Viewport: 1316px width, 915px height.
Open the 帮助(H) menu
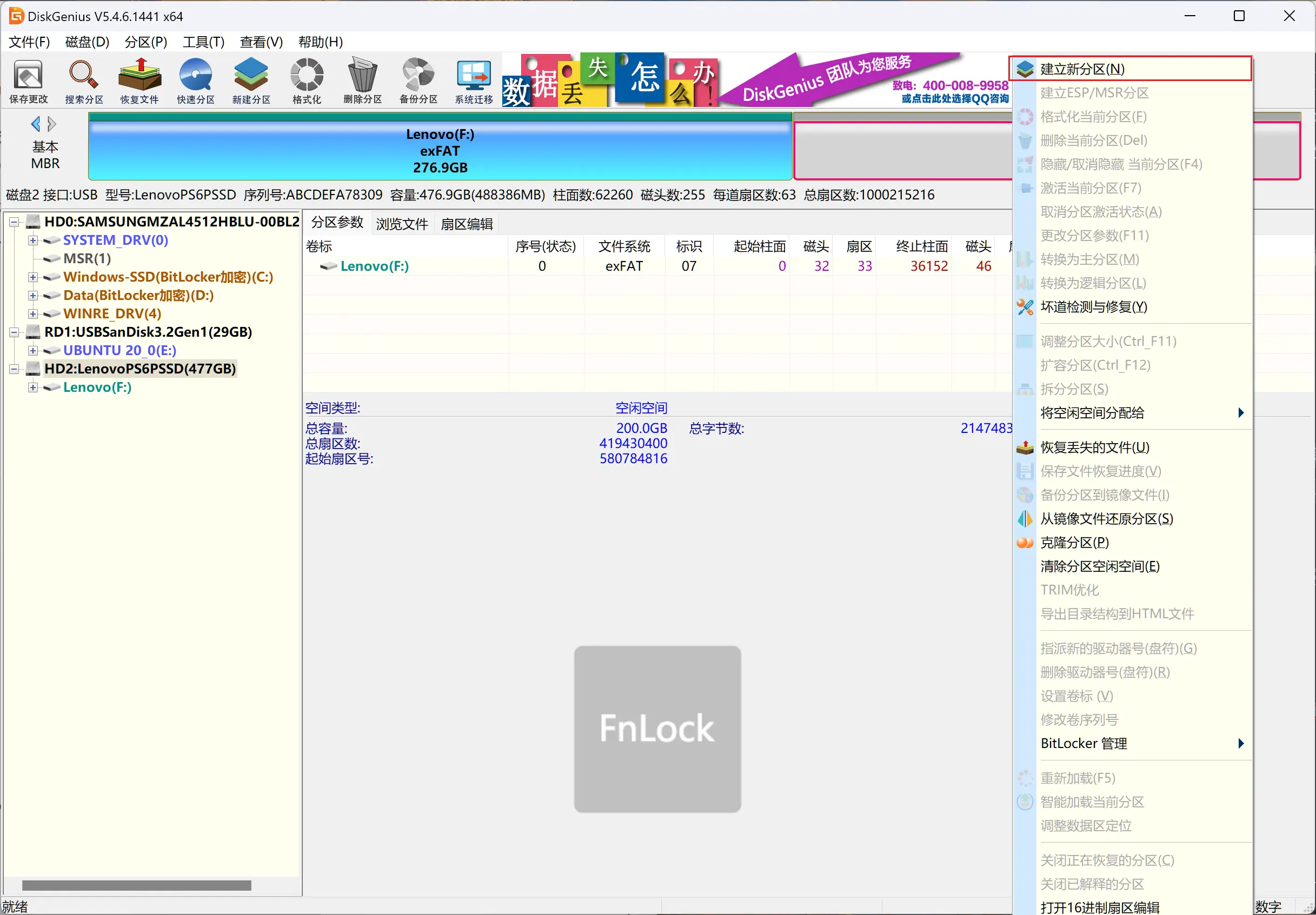point(321,42)
